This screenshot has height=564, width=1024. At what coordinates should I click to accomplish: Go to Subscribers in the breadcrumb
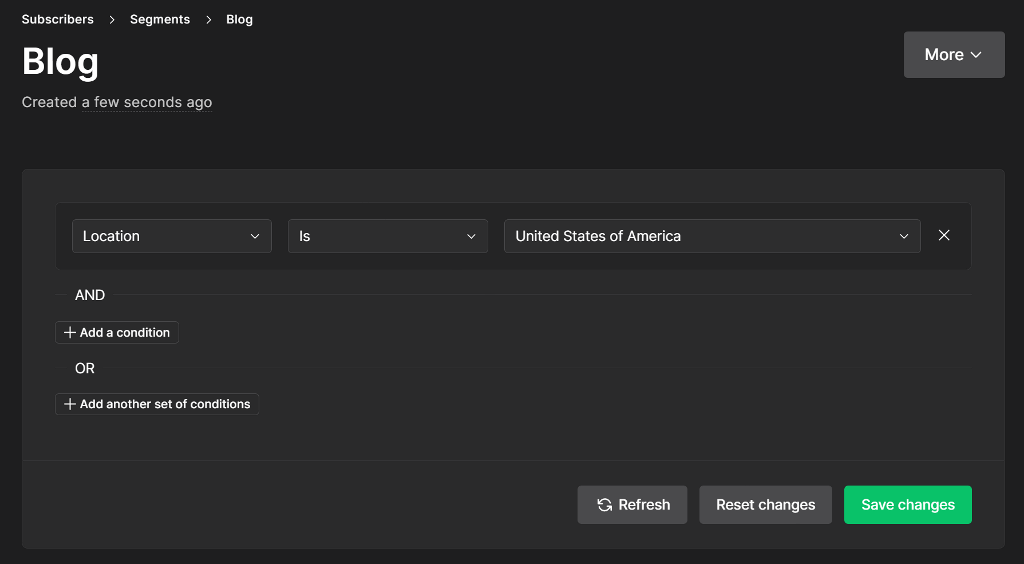58,19
